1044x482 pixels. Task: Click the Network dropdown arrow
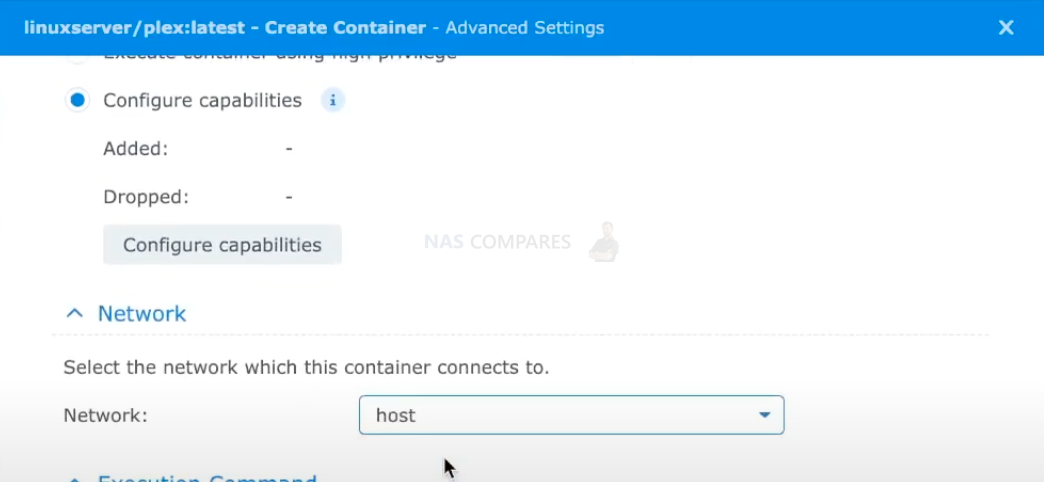[x=764, y=415]
